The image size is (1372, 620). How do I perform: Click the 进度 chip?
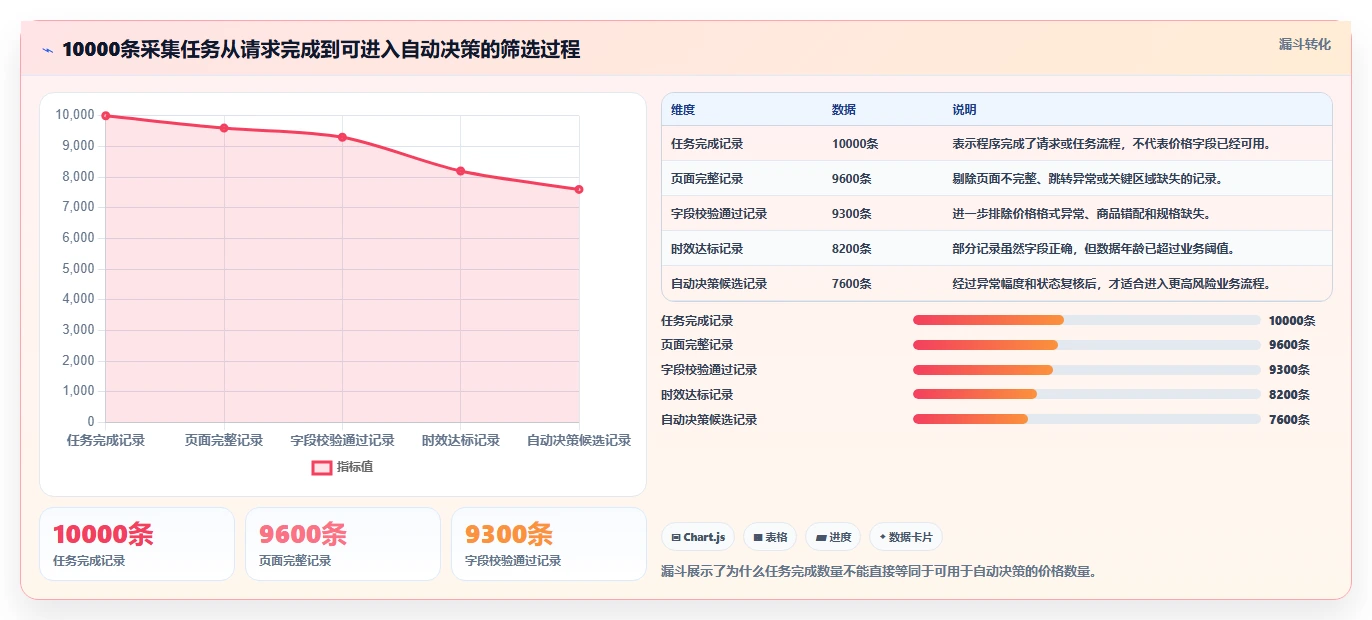[833, 537]
